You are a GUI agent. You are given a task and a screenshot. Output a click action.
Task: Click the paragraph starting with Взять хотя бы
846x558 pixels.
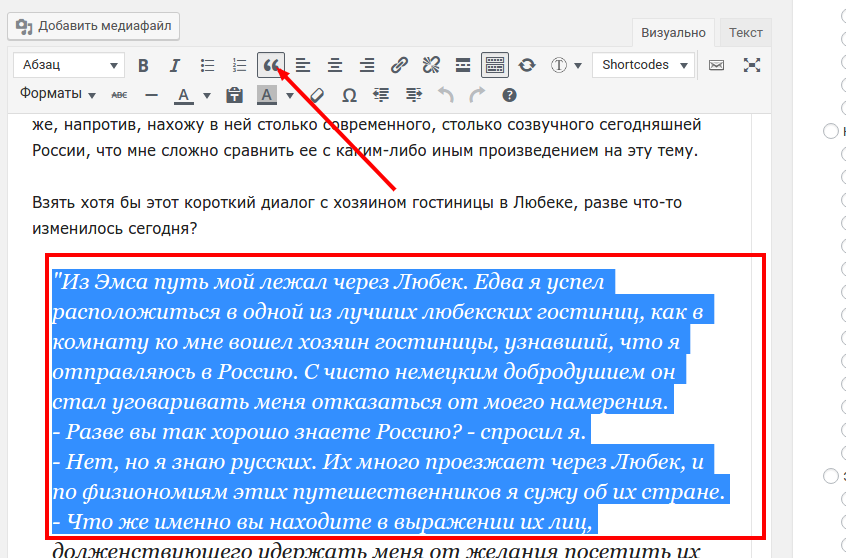pos(357,215)
